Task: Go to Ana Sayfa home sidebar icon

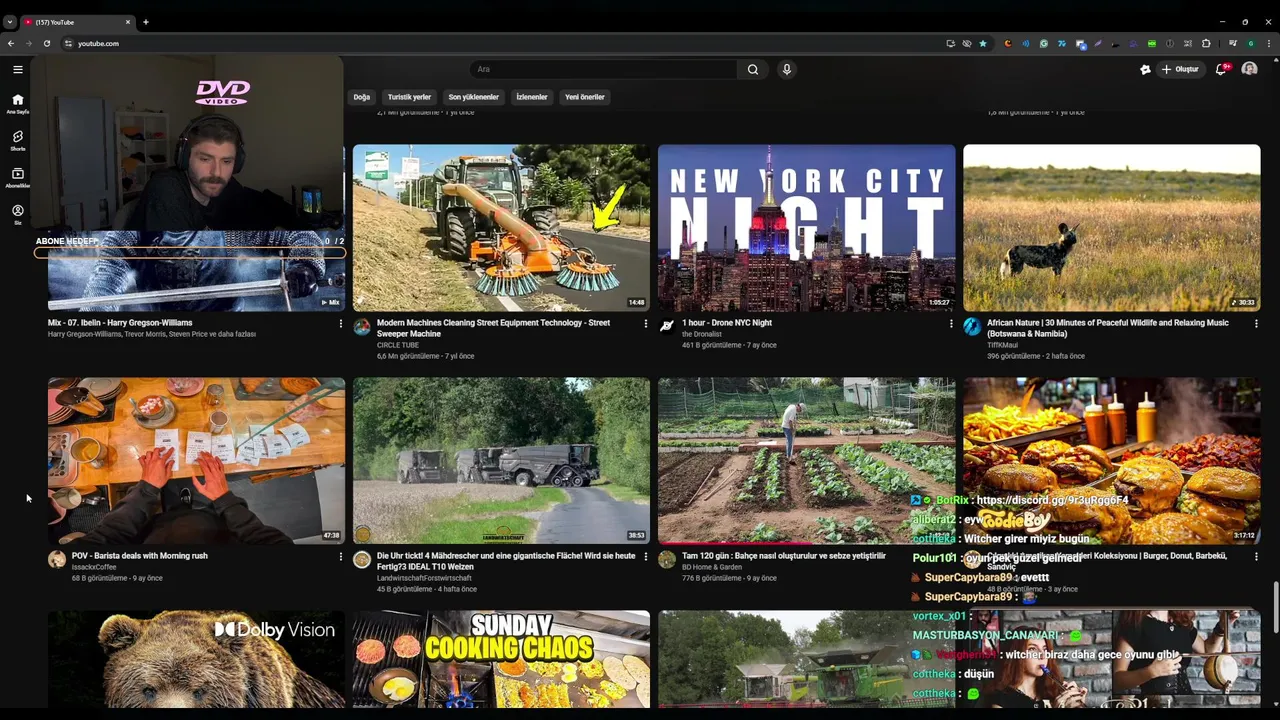Action: click(x=17, y=103)
